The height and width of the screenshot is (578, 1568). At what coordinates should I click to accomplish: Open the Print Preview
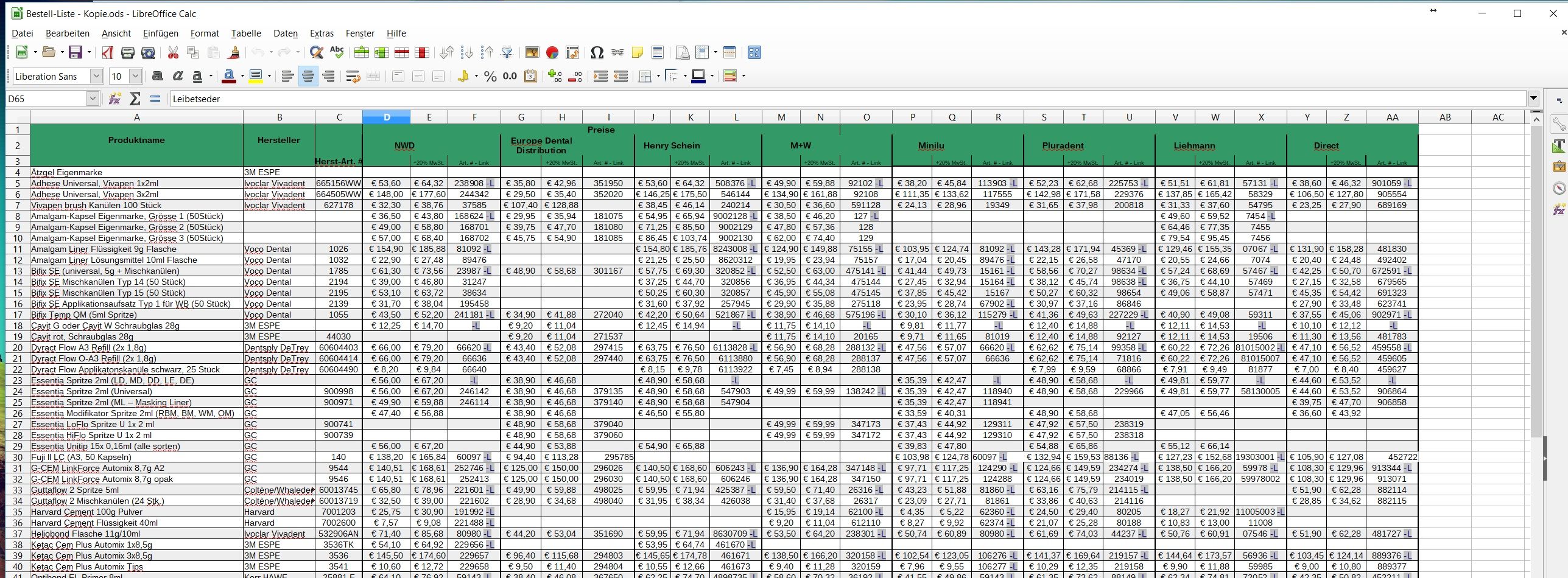pyautogui.click(x=148, y=53)
